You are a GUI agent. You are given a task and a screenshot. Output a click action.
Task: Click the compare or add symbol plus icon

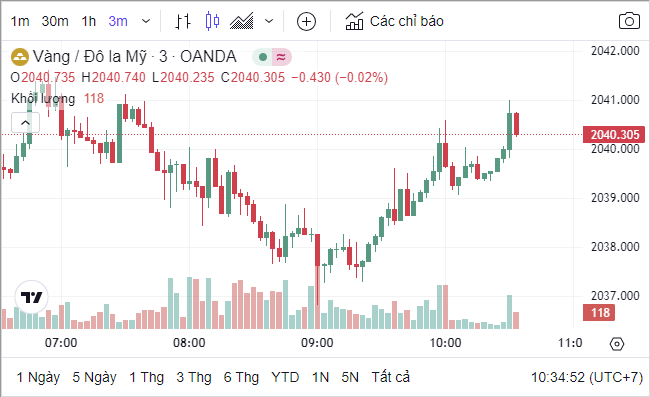[x=306, y=21]
